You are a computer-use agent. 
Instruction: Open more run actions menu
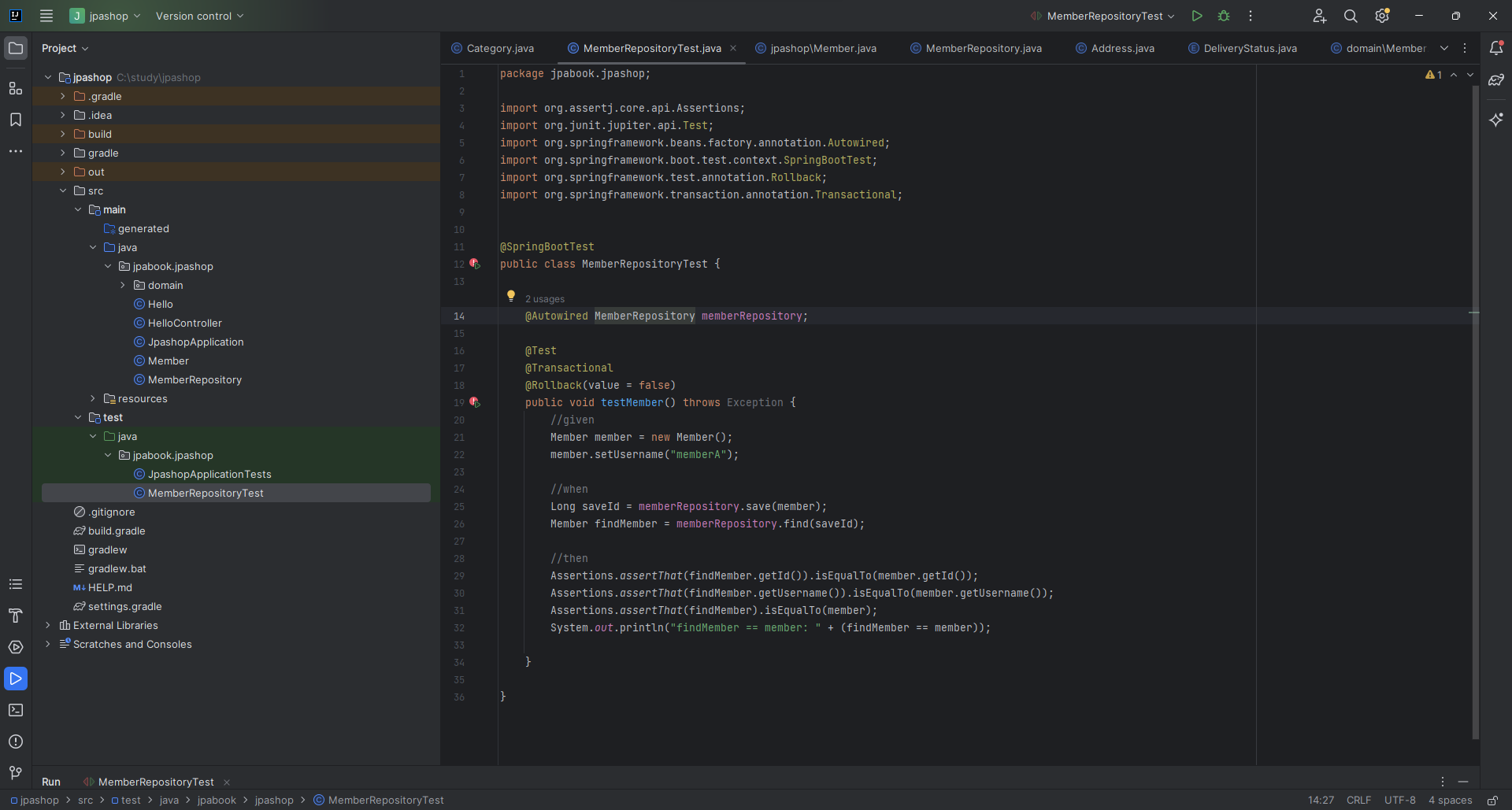click(x=1251, y=16)
